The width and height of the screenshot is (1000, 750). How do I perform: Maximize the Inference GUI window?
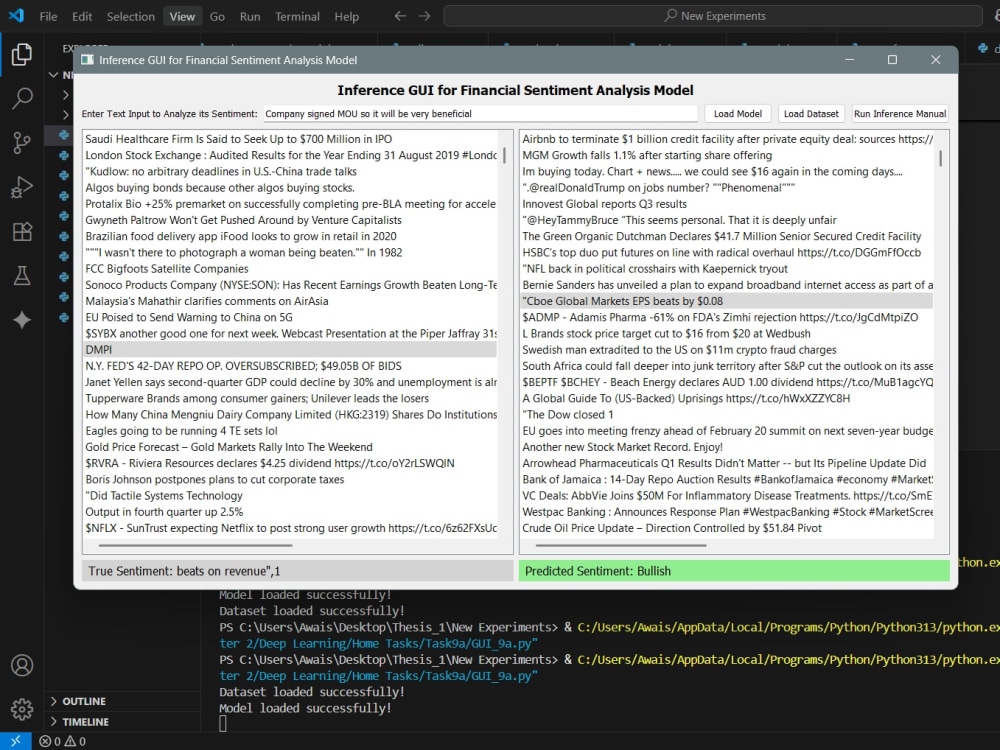click(892, 60)
